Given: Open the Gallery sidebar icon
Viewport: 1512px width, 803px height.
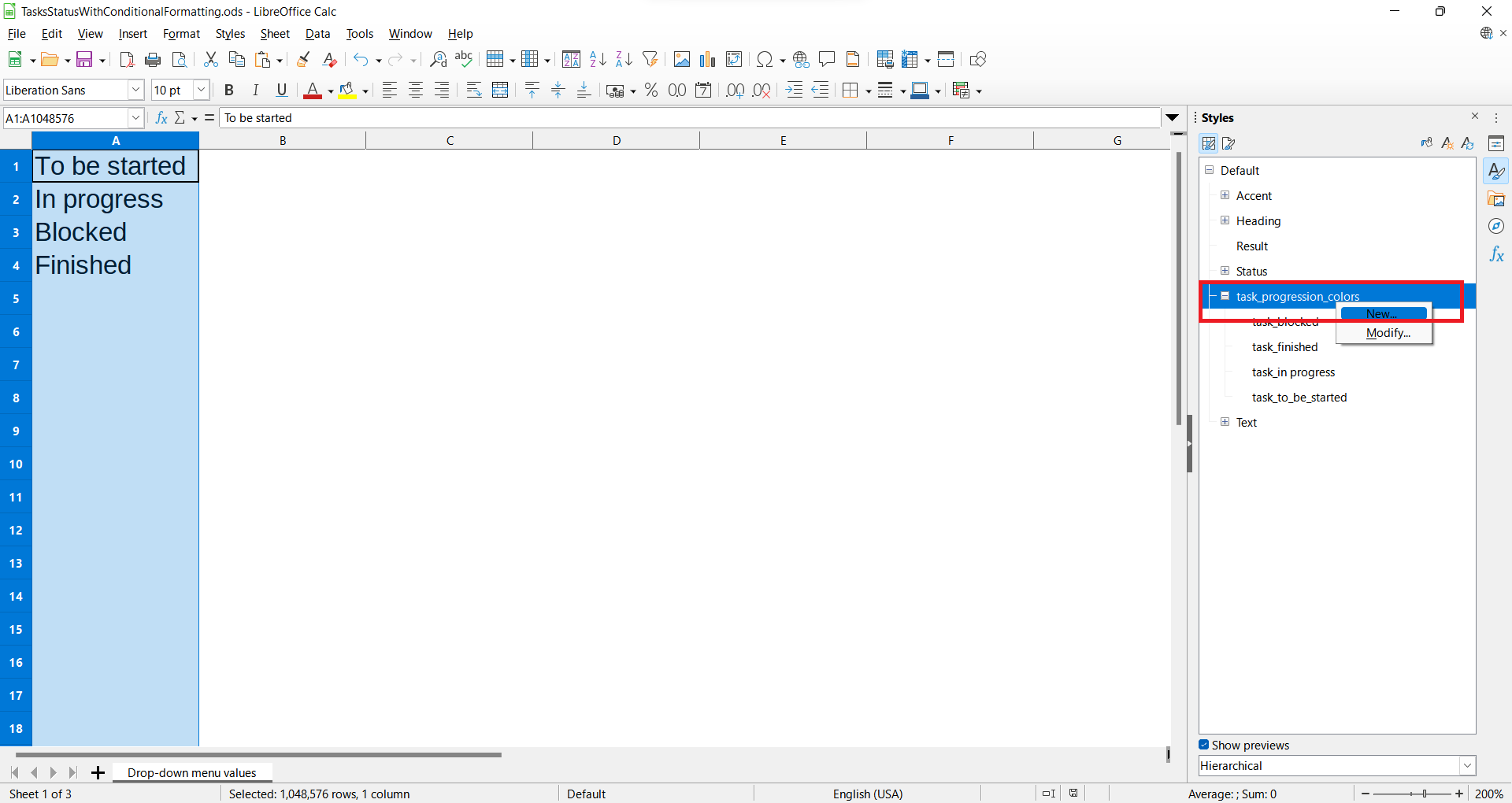Looking at the screenshot, I should (x=1496, y=199).
